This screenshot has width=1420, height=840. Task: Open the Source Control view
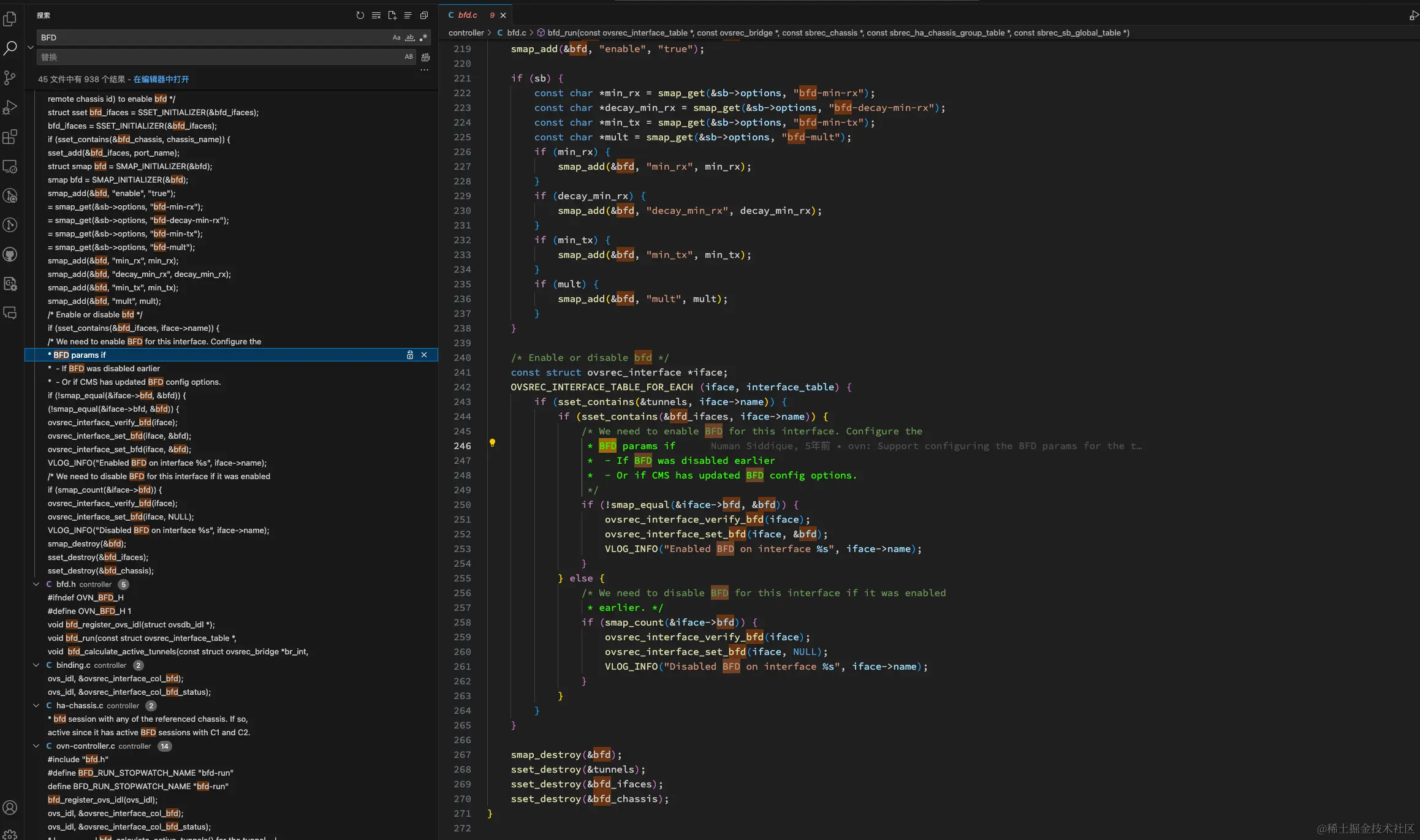10,78
